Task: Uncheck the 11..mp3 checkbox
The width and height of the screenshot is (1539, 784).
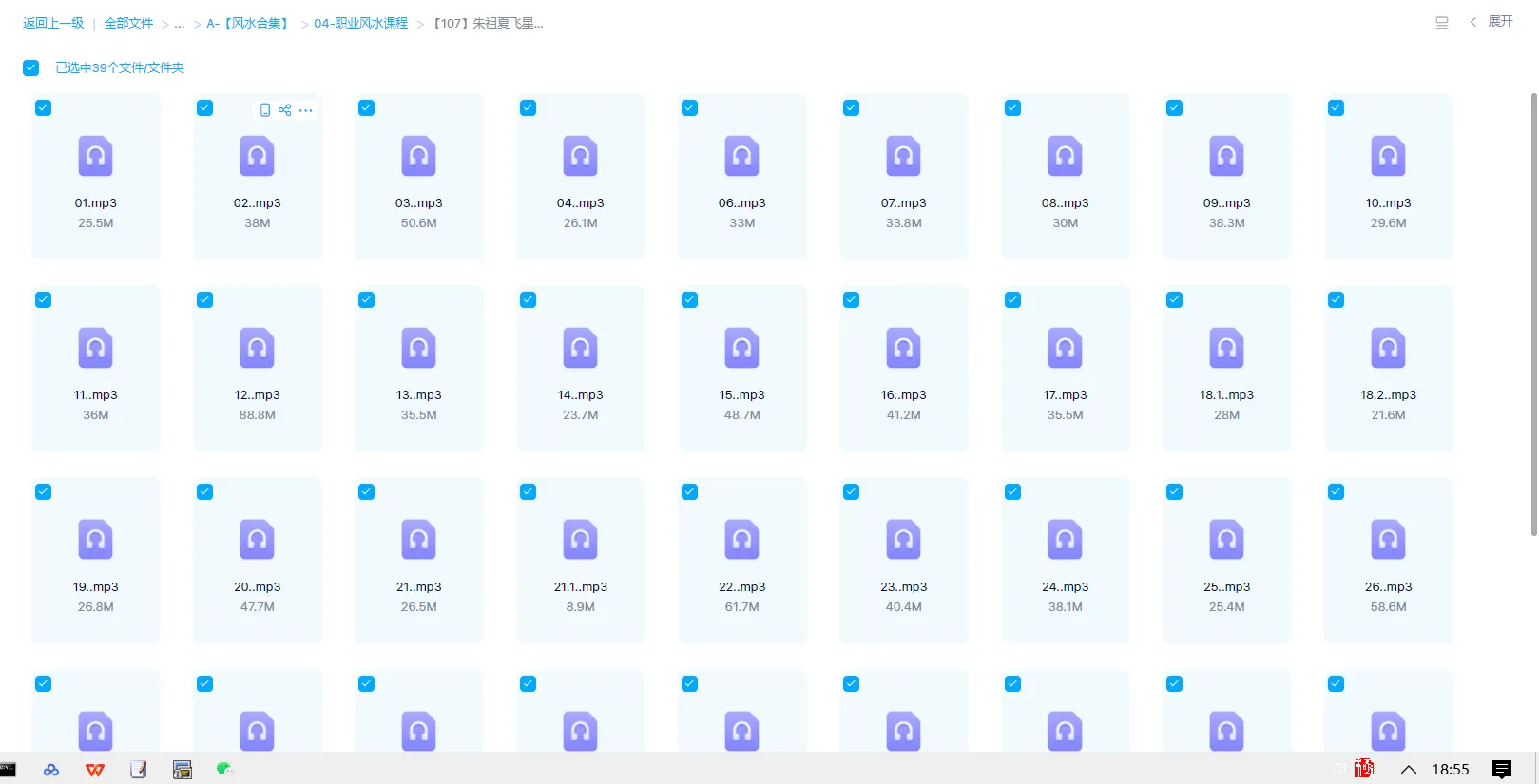Action: coord(43,300)
